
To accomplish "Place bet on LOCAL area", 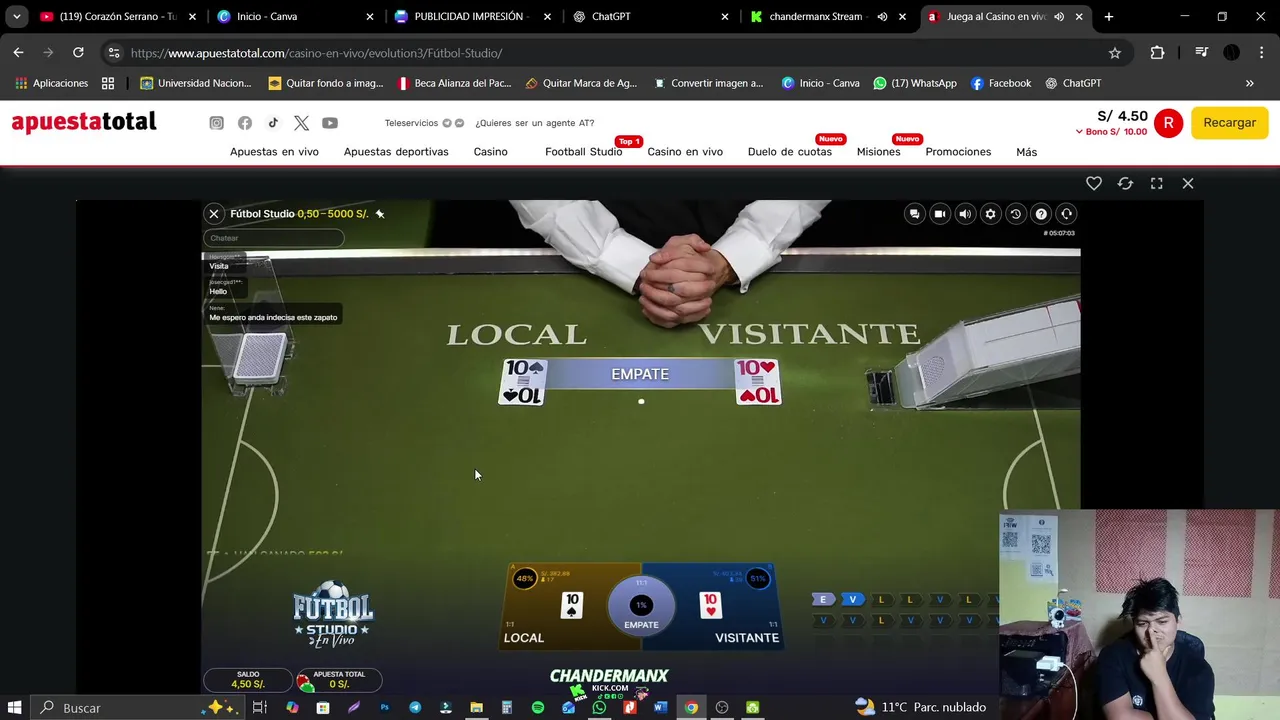I will [x=555, y=606].
